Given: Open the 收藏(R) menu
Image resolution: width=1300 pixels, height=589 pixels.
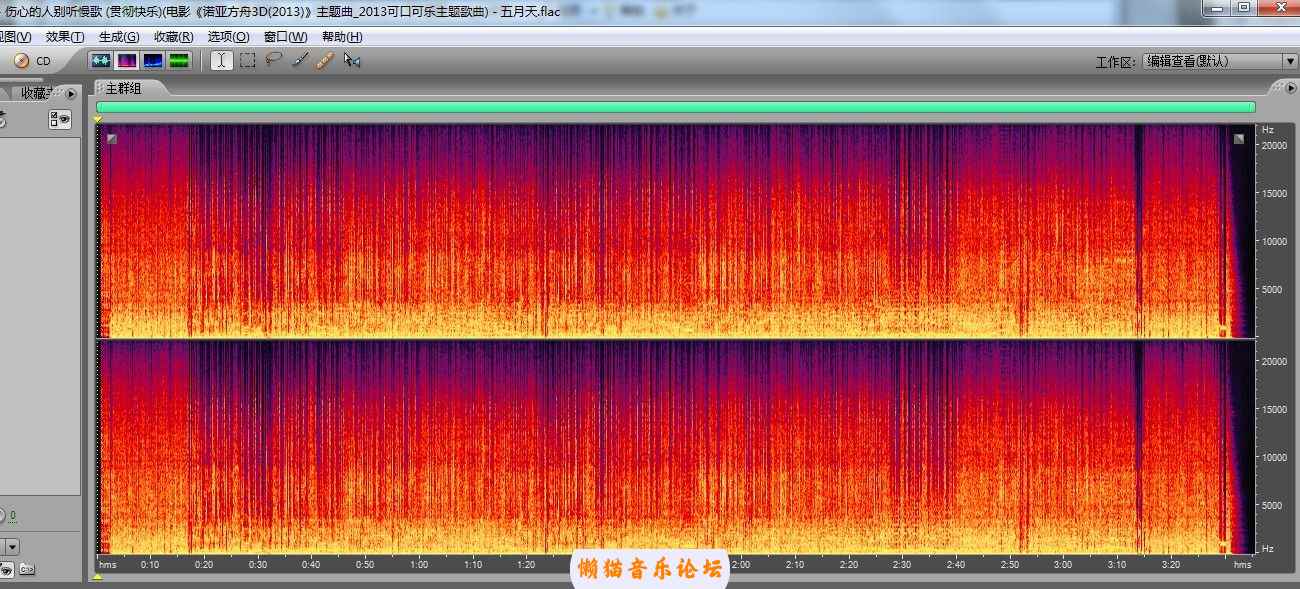Looking at the screenshot, I should [x=174, y=37].
